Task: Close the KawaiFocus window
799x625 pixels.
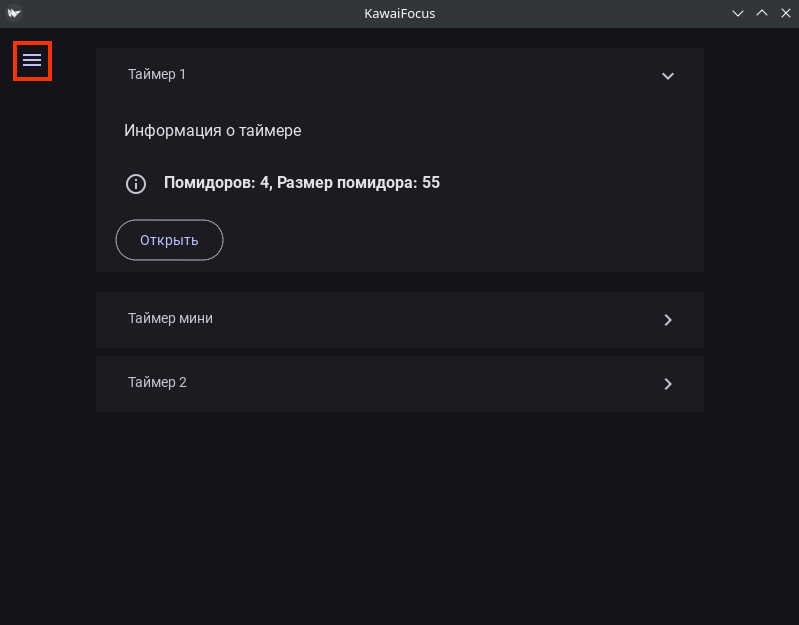Action: (x=785, y=13)
